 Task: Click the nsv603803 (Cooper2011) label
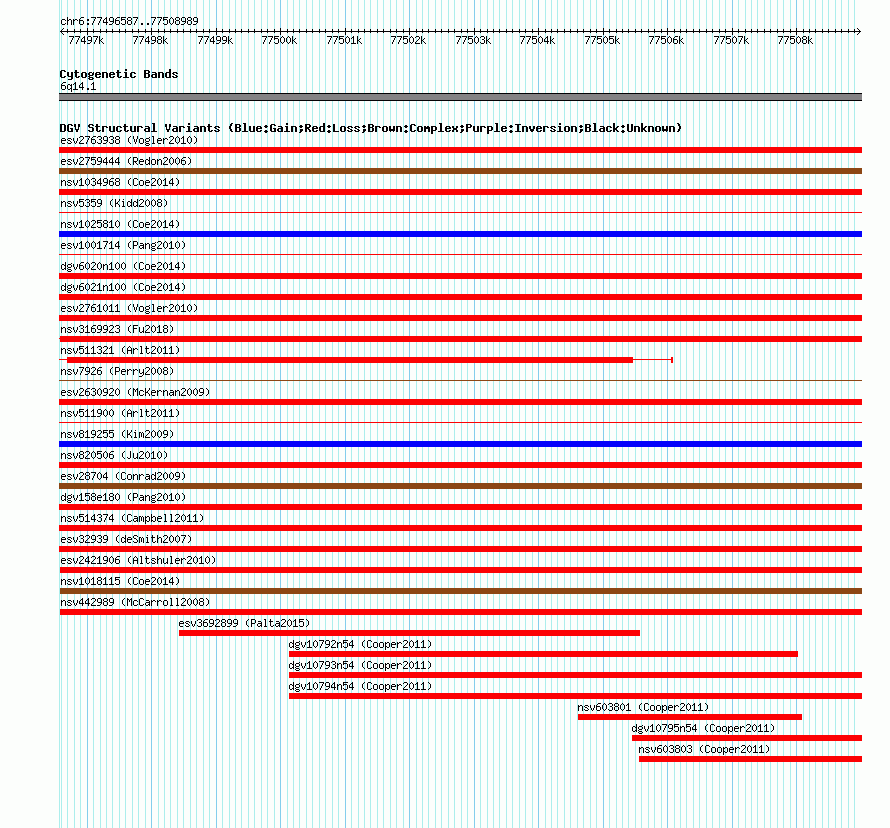(704, 749)
